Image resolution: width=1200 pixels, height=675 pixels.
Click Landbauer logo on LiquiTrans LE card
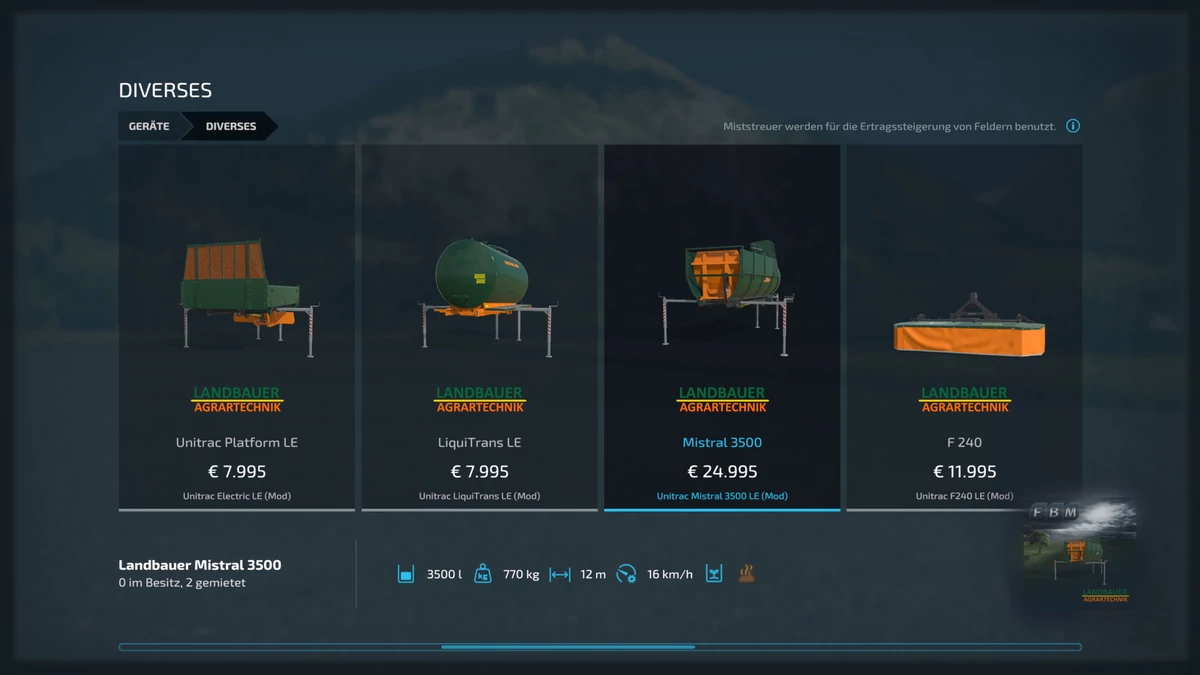(480, 400)
